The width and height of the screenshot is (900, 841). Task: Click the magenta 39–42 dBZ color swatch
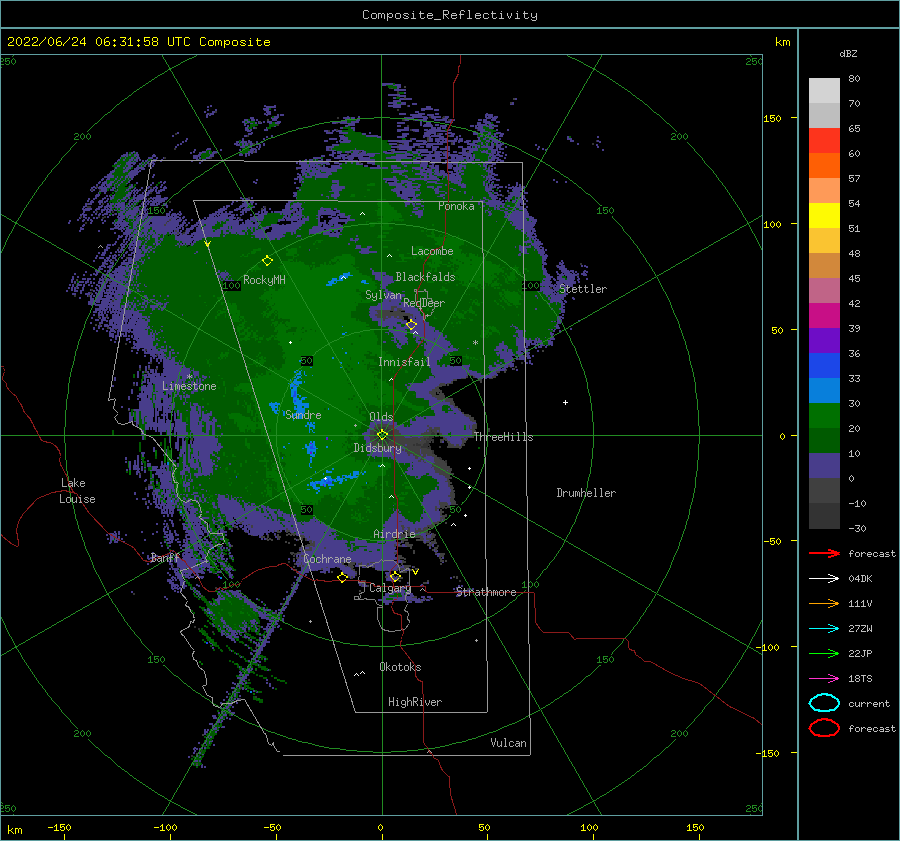[824, 315]
